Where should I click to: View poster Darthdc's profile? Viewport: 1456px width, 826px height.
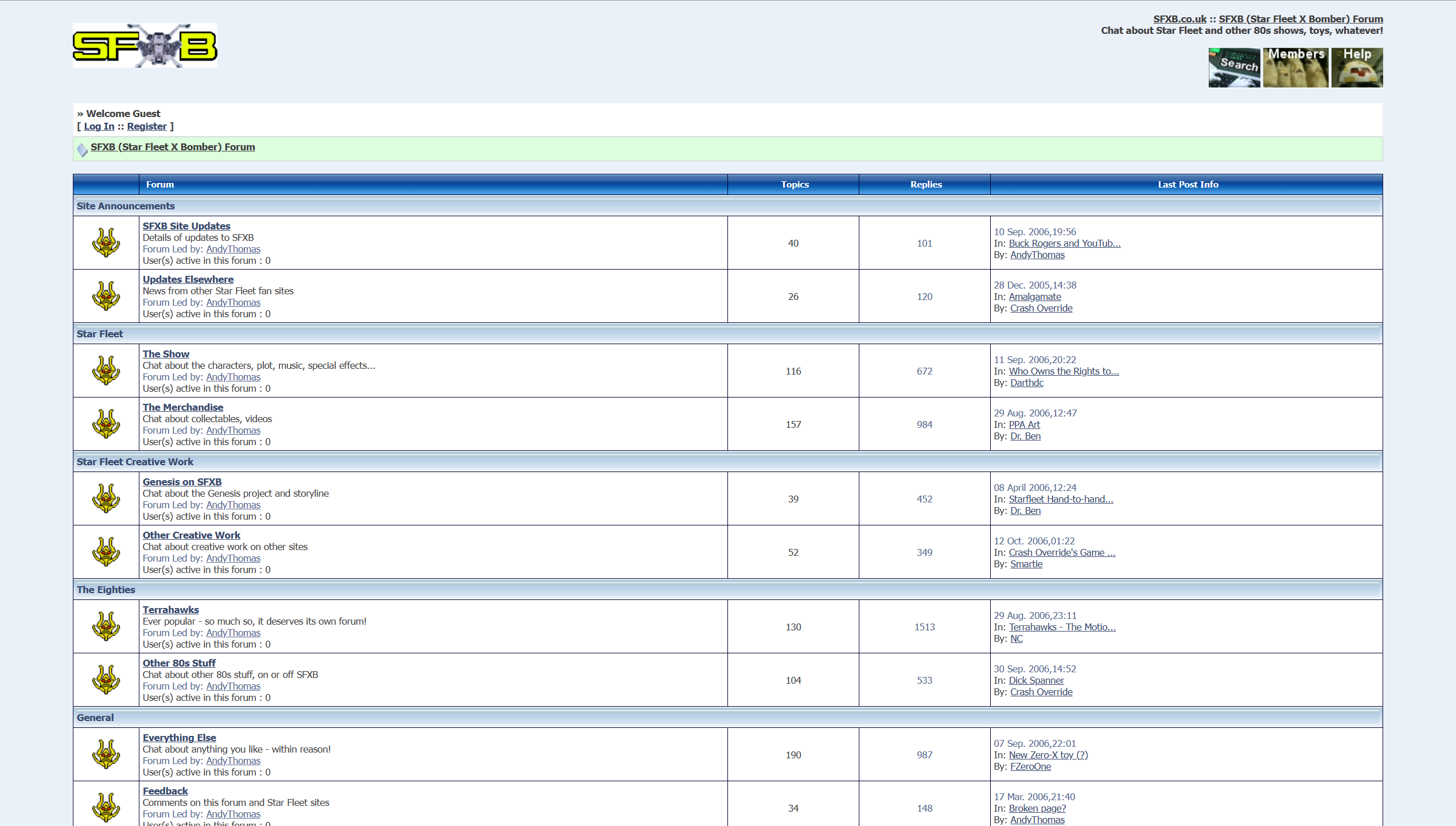pos(1027,383)
